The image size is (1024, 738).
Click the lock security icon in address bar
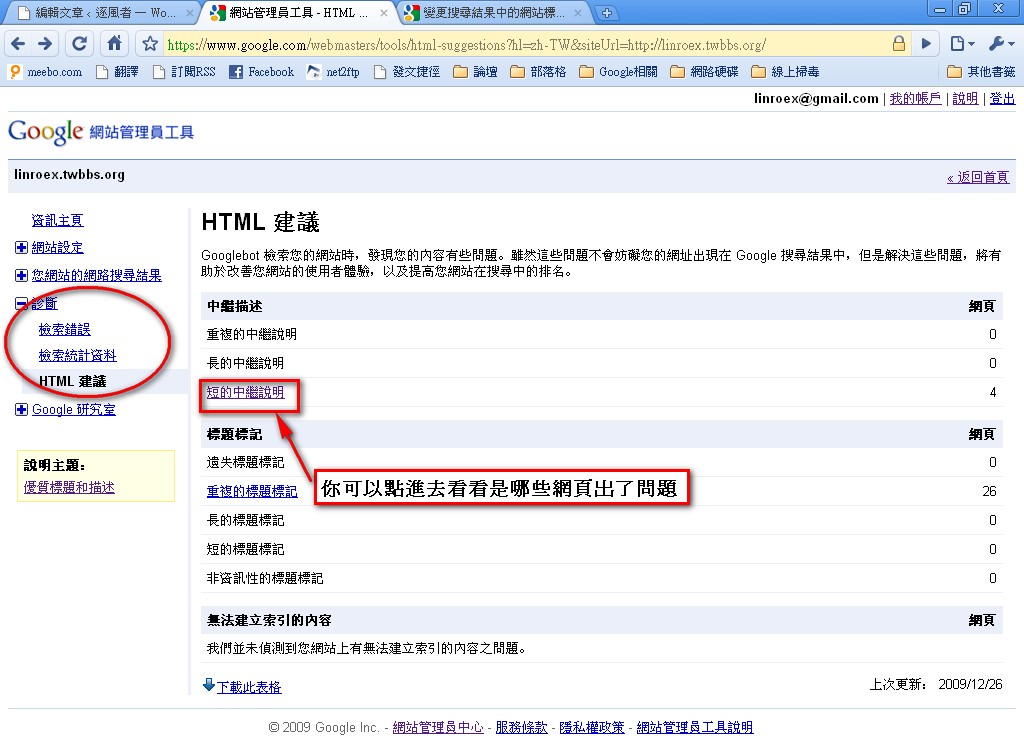coord(899,44)
